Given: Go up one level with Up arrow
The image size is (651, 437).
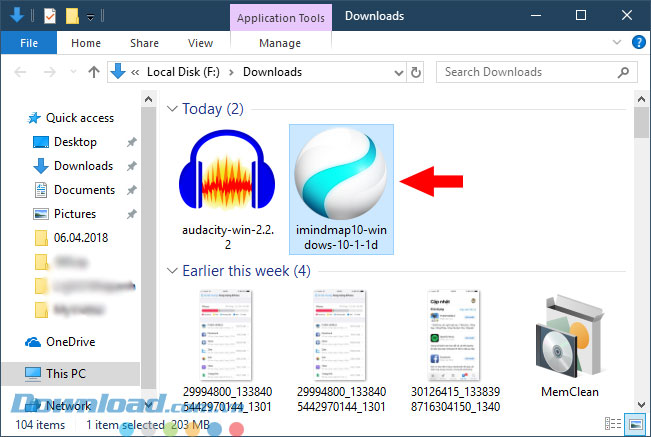Looking at the screenshot, I should click(94, 72).
